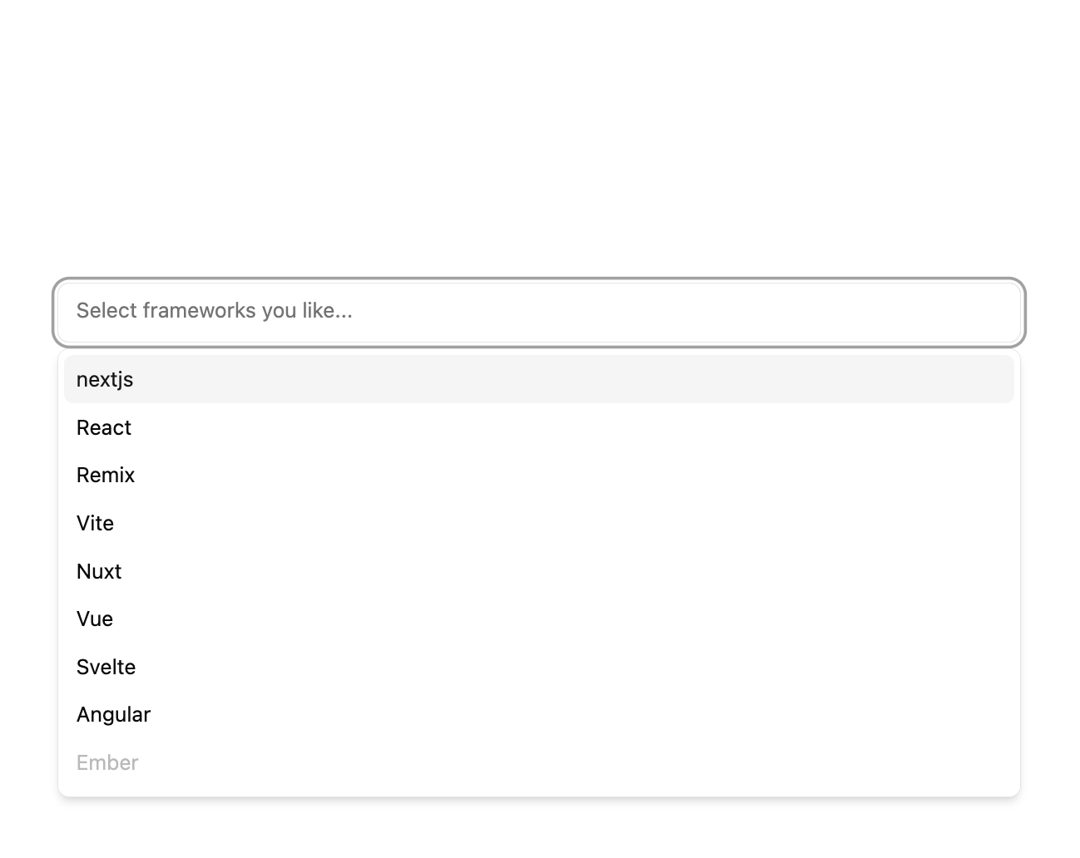
Task: Select the nextjs option
Action: 539,379
